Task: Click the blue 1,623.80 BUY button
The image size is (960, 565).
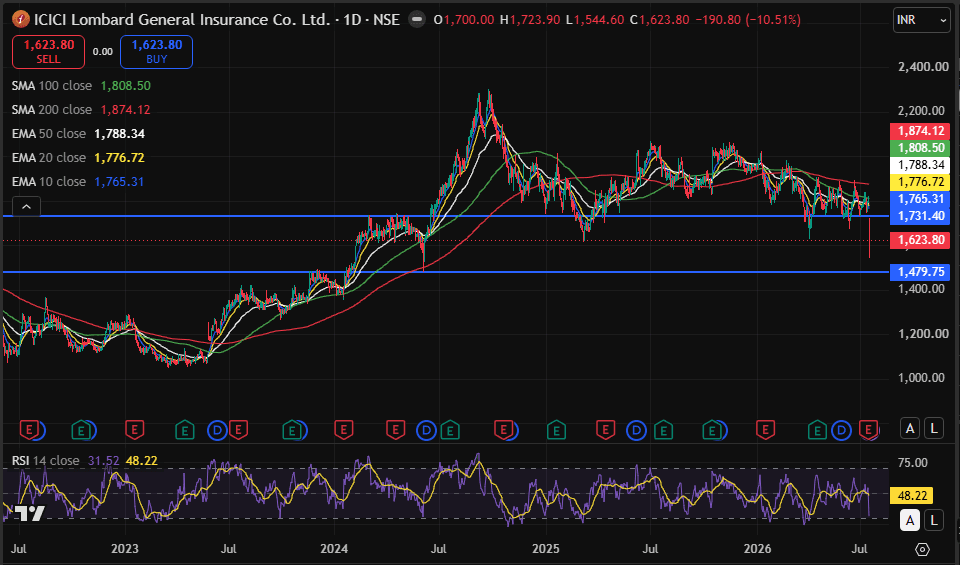Action: [156, 51]
